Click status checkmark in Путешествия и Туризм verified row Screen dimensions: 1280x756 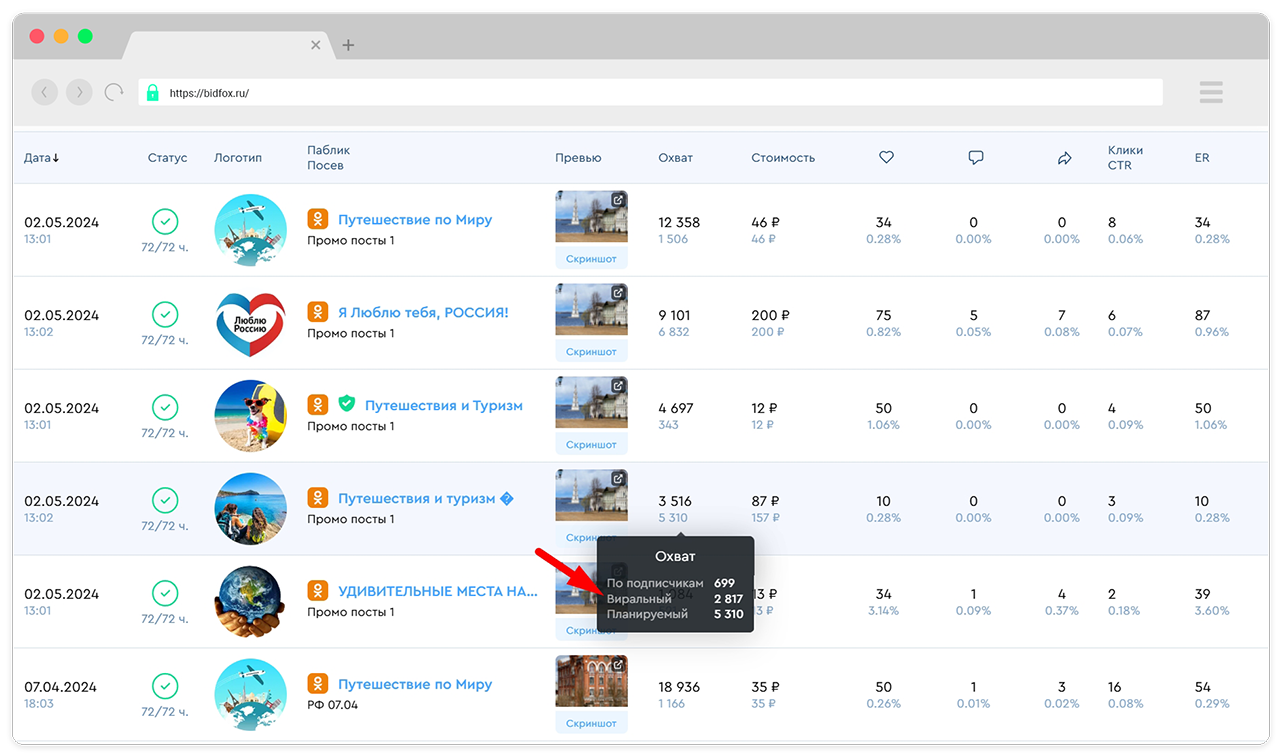[165, 408]
